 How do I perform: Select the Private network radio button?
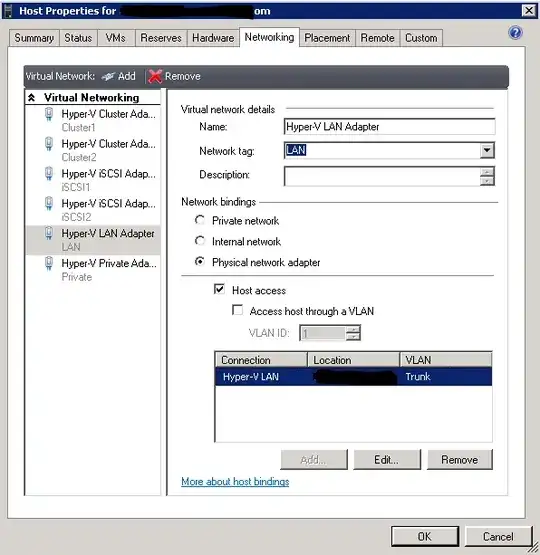tap(200, 221)
